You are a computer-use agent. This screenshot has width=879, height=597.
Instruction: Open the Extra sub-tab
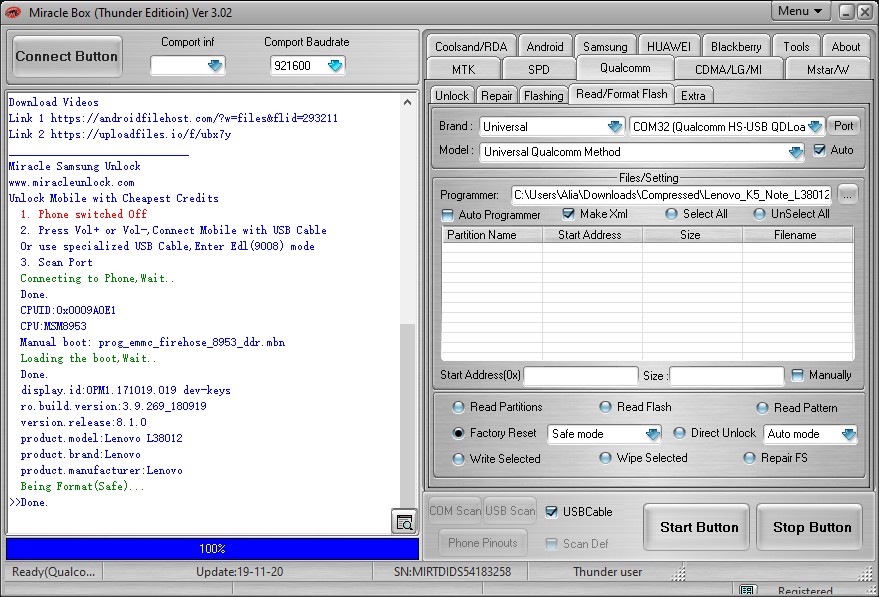(693, 95)
